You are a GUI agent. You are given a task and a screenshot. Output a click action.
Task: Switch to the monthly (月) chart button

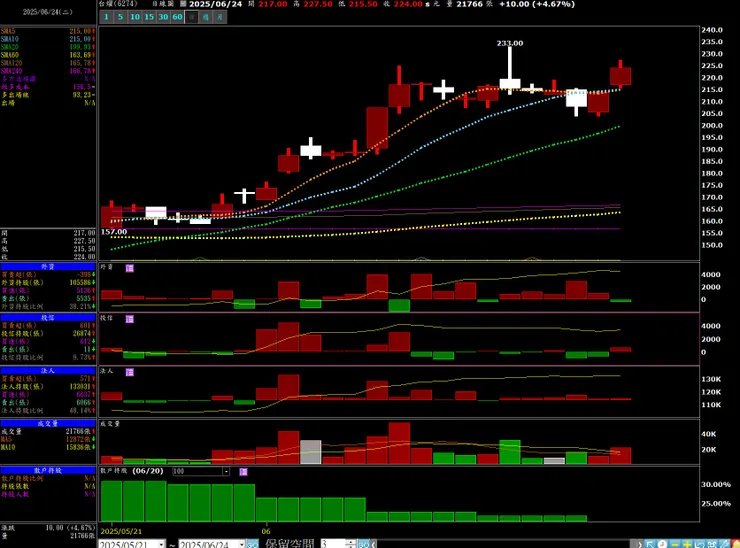[x=220, y=17]
